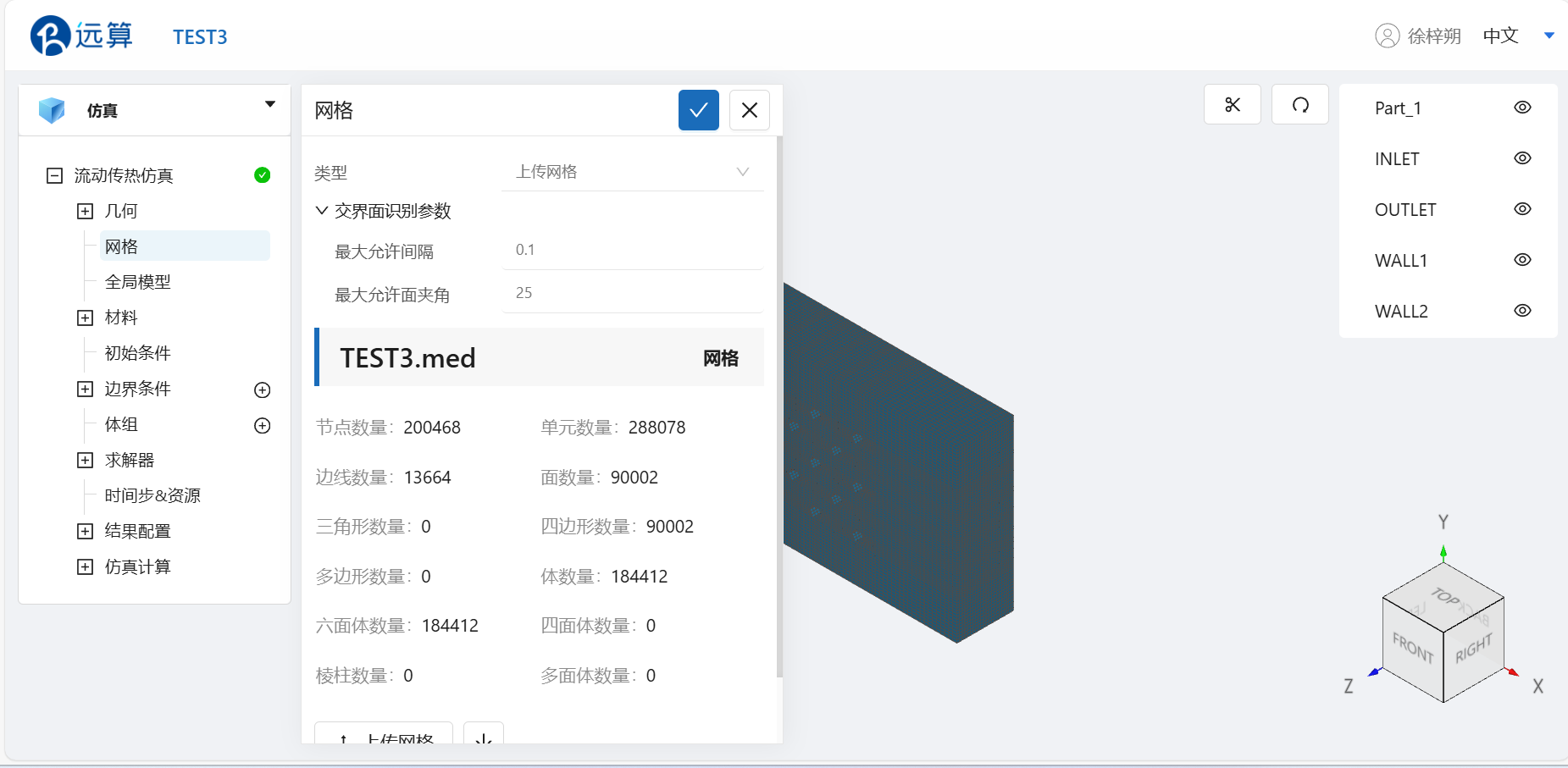The image size is (1568, 768).
Task: Select 时间步&资源 in the simulation tree
Action: point(152,495)
